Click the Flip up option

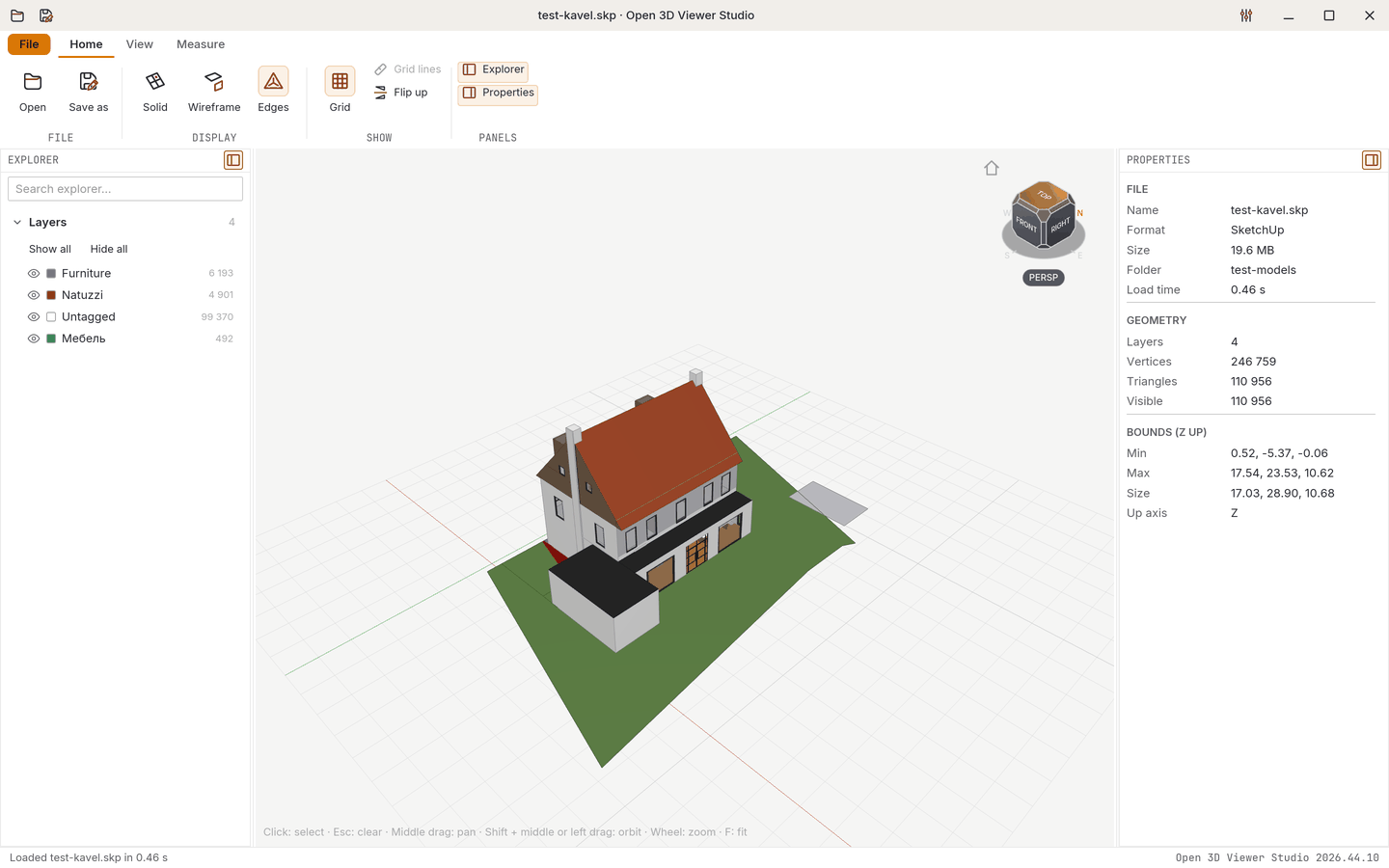pyautogui.click(x=400, y=93)
